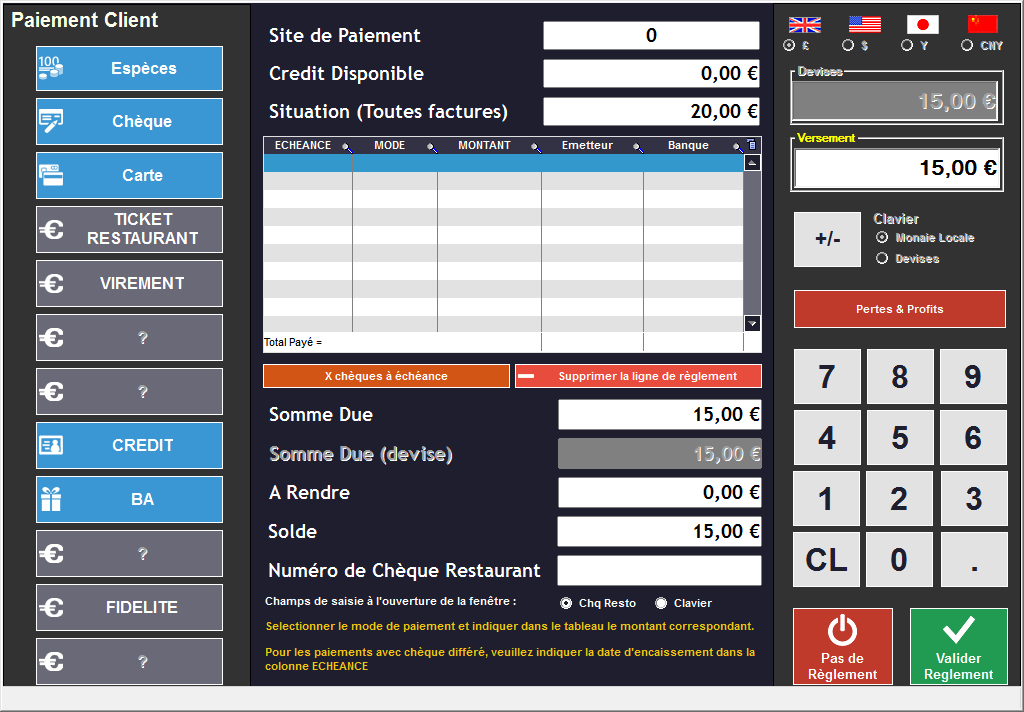Select the CNY currency radio button
The height and width of the screenshot is (712, 1024).
(x=967, y=45)
